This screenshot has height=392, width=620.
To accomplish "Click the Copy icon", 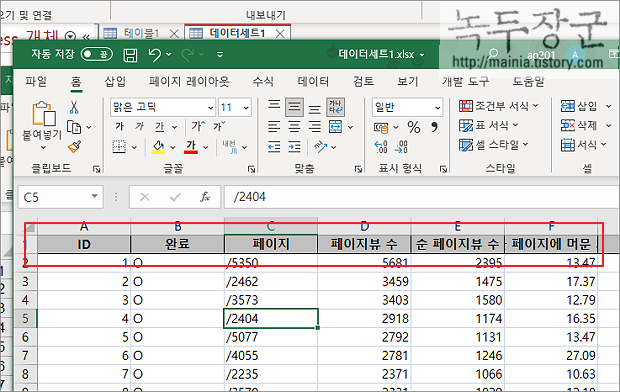I will 74,127.
